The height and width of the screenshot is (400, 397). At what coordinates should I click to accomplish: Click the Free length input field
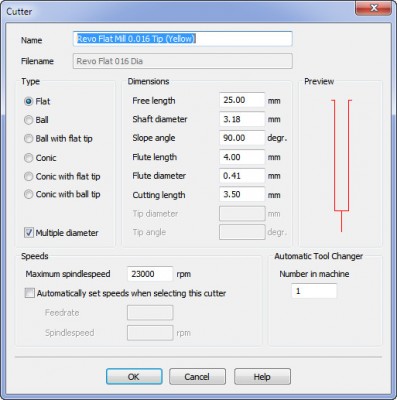point(242,100)
